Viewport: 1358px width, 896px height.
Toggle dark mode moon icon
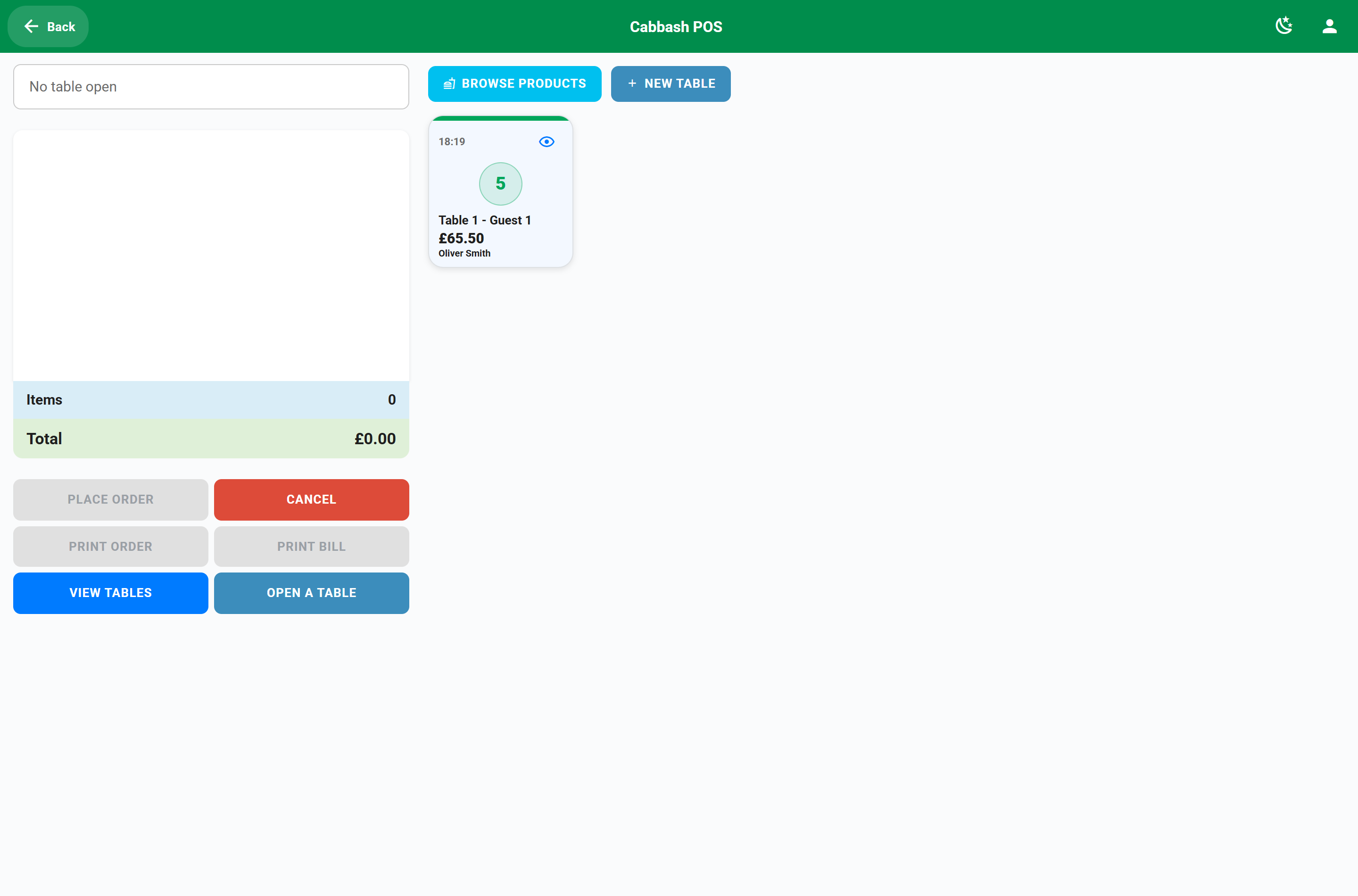click(1283, 26)
